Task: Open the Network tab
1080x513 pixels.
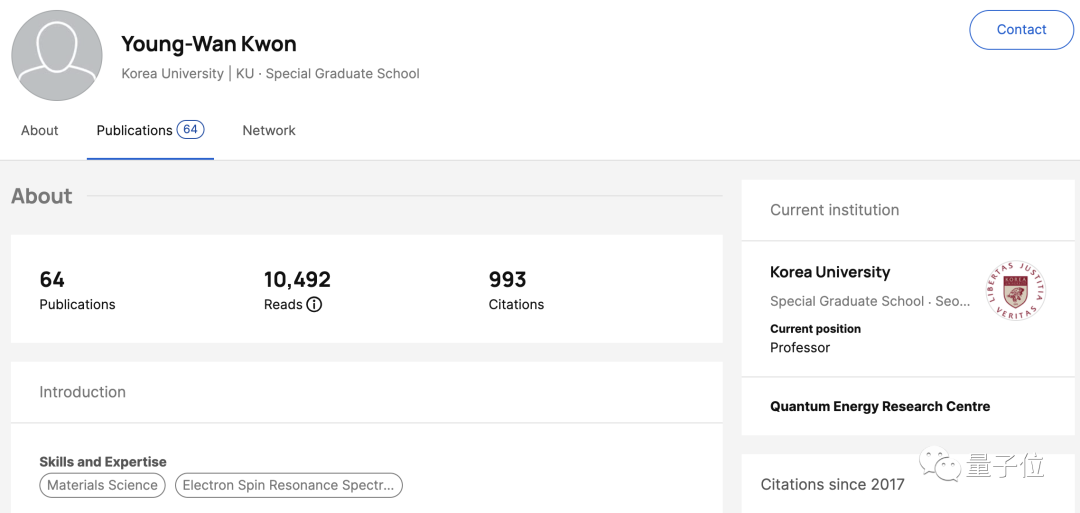Action: pos(269,130)
